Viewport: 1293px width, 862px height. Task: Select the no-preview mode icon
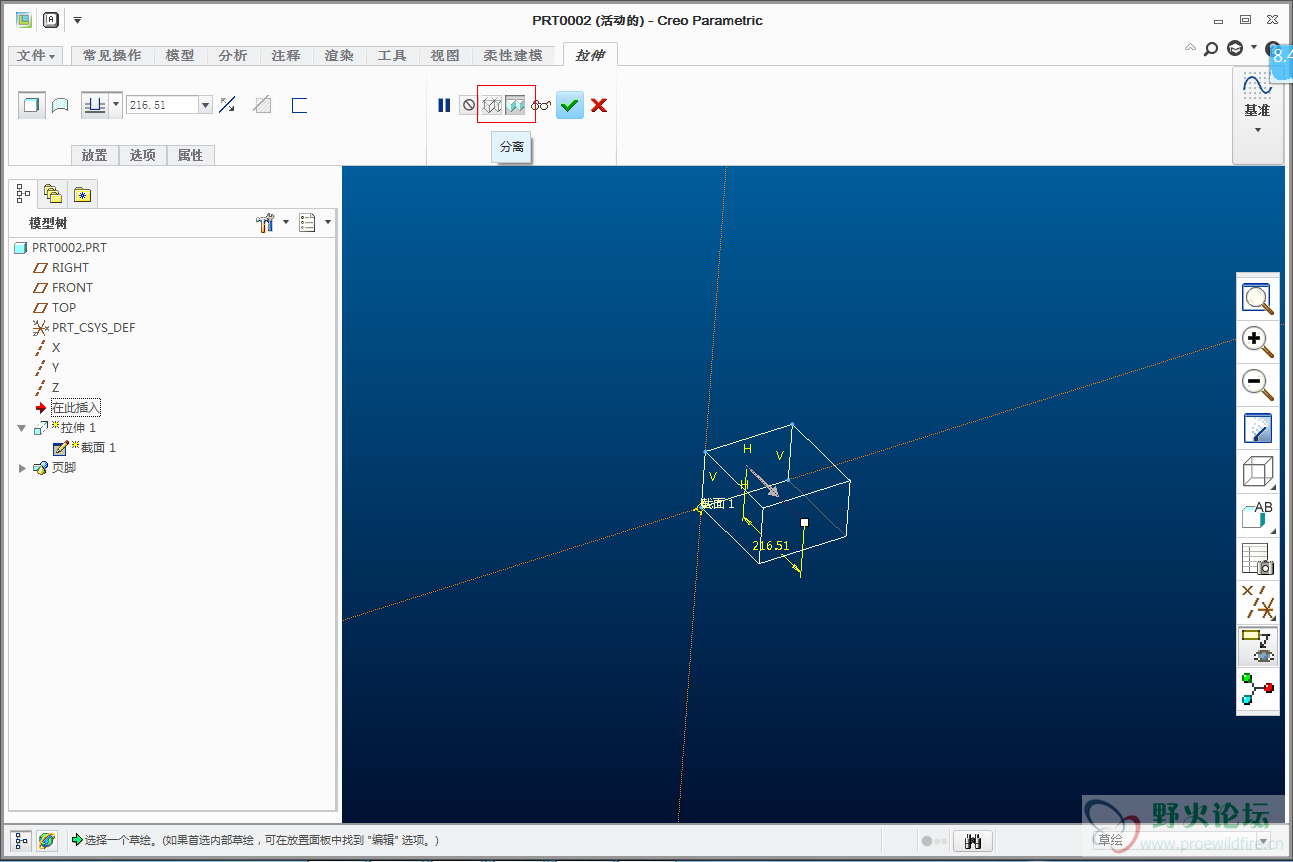[468, 105]
